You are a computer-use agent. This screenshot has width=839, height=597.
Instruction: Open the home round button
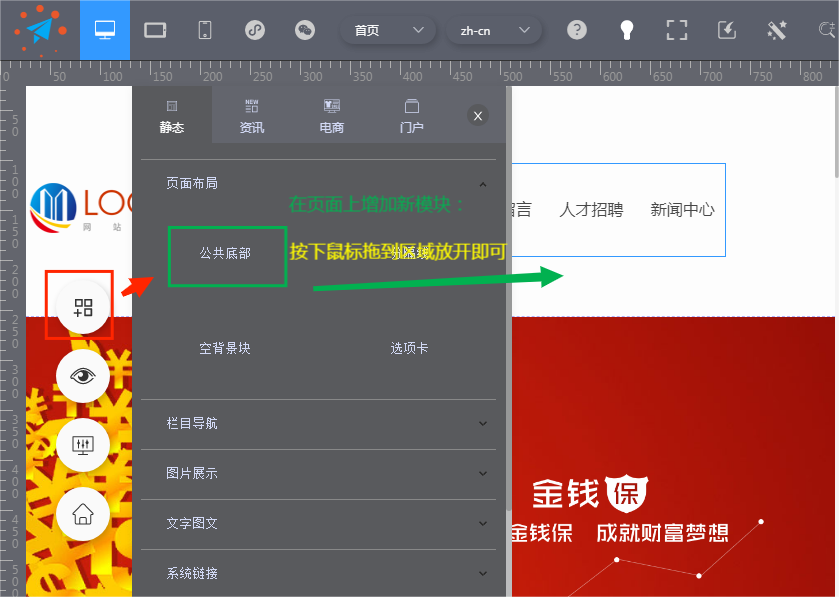coord(83,514)
